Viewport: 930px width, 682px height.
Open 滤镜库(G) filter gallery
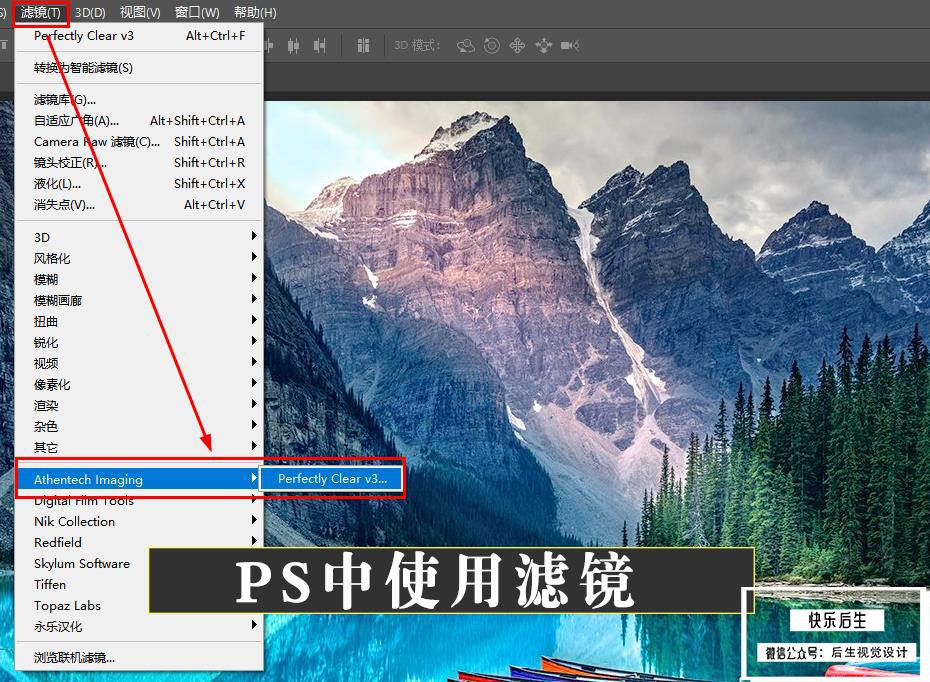coord(139,100)
